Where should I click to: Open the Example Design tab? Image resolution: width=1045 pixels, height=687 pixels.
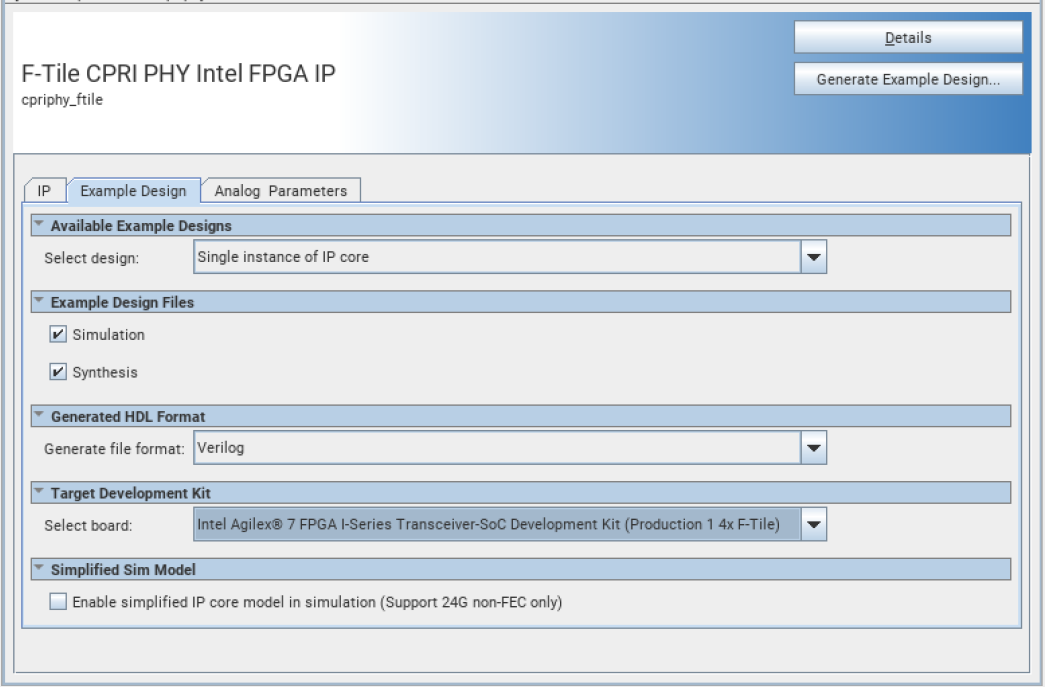(133, 191)
